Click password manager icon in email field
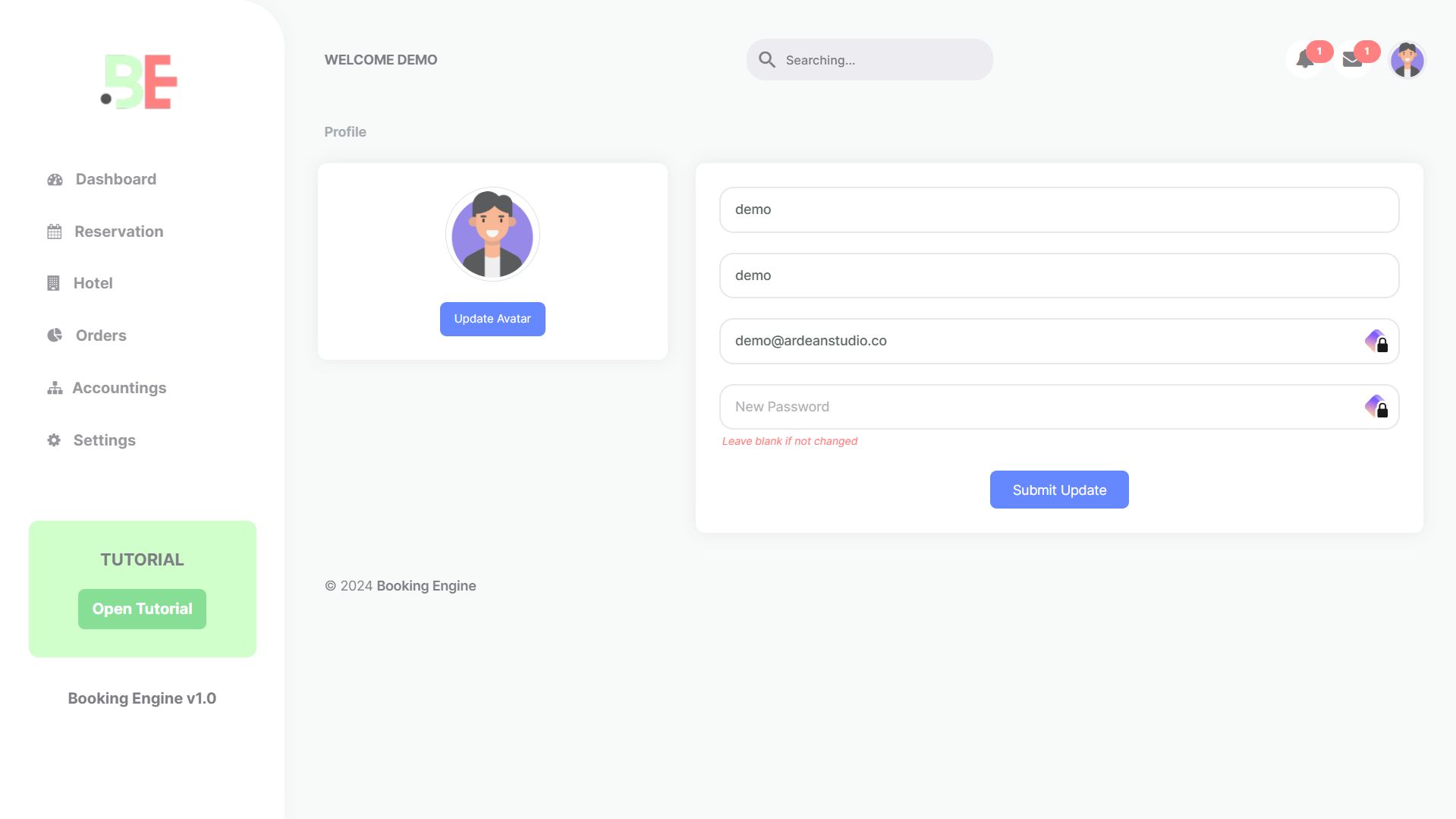Image resolution: width=1456 pixels, height=819 pixels. point(1376,342)
